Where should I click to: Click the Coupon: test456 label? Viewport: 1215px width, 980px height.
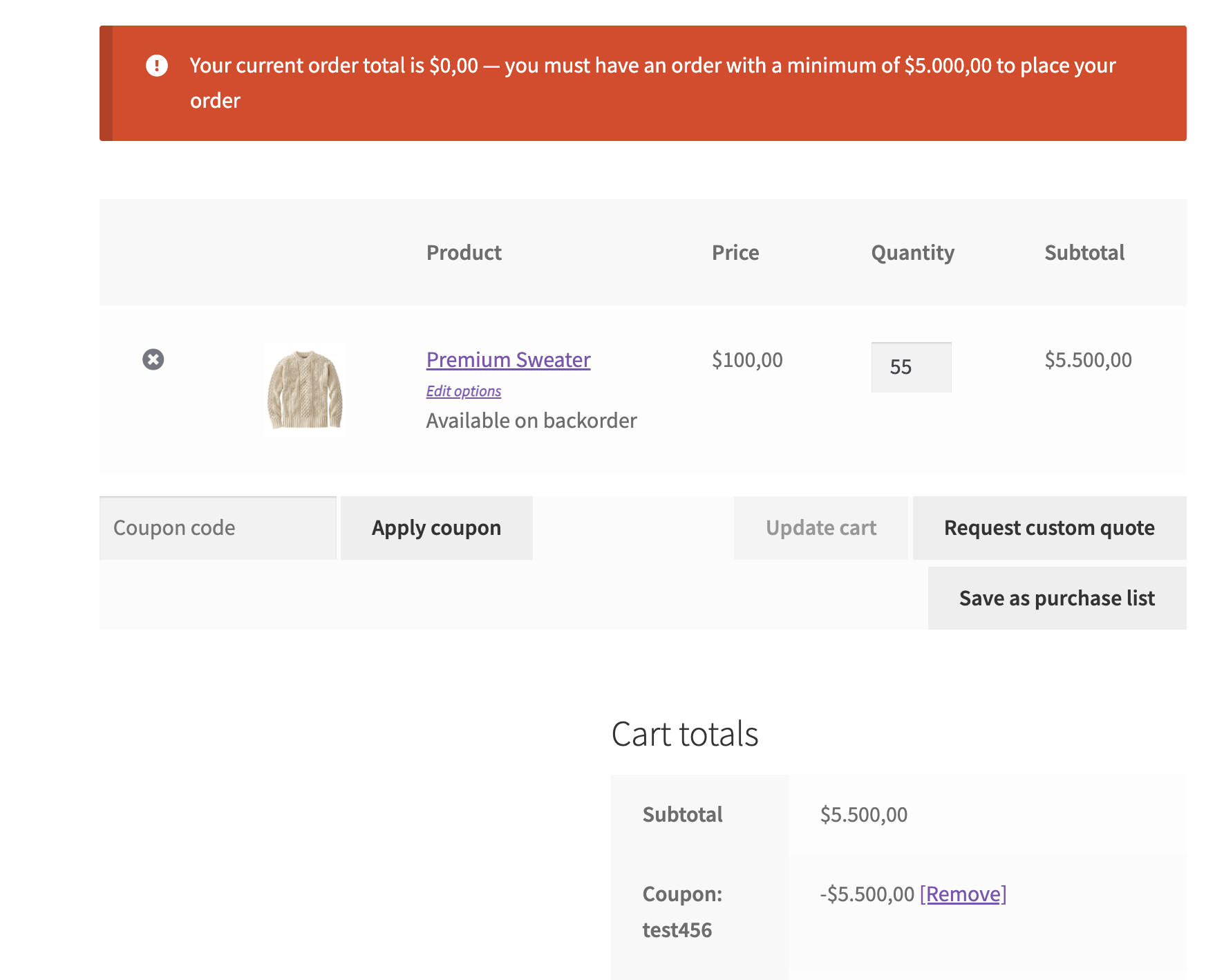pyautogui.click(x=682, y=912)
